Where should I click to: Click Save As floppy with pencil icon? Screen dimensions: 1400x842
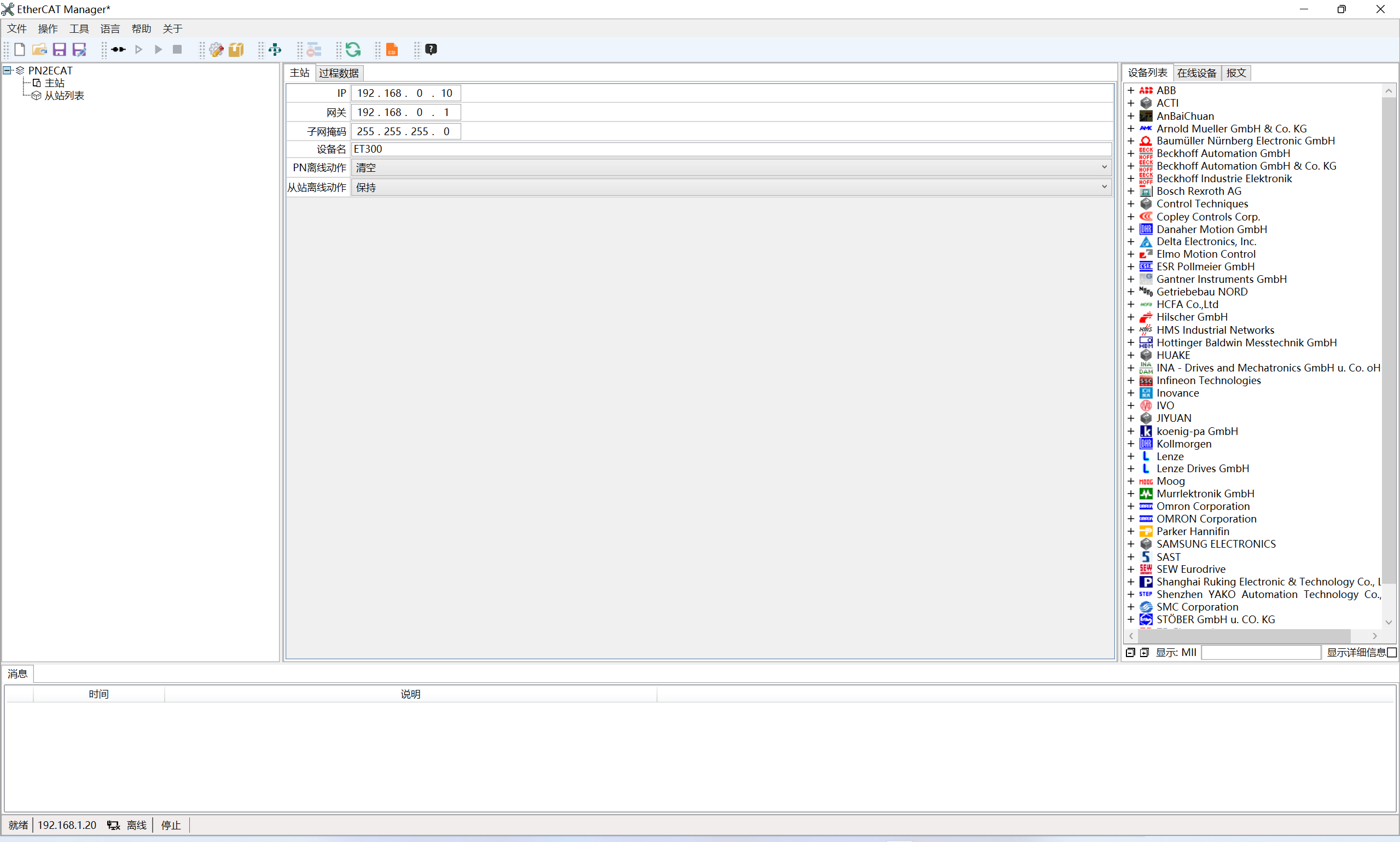coord(79,49)
